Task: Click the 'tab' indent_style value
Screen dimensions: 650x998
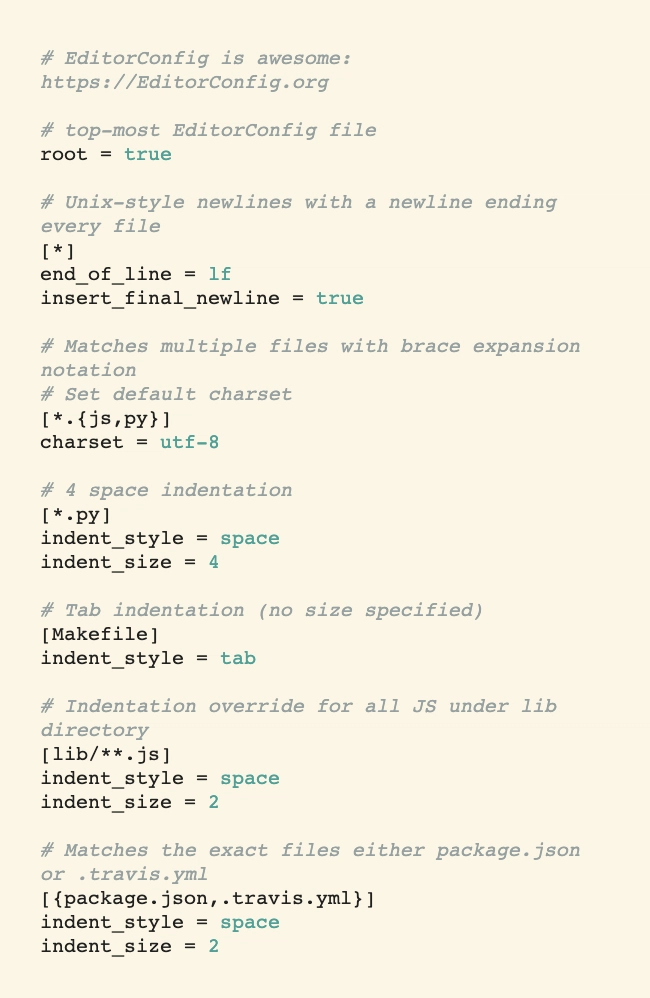Action: 238,658
